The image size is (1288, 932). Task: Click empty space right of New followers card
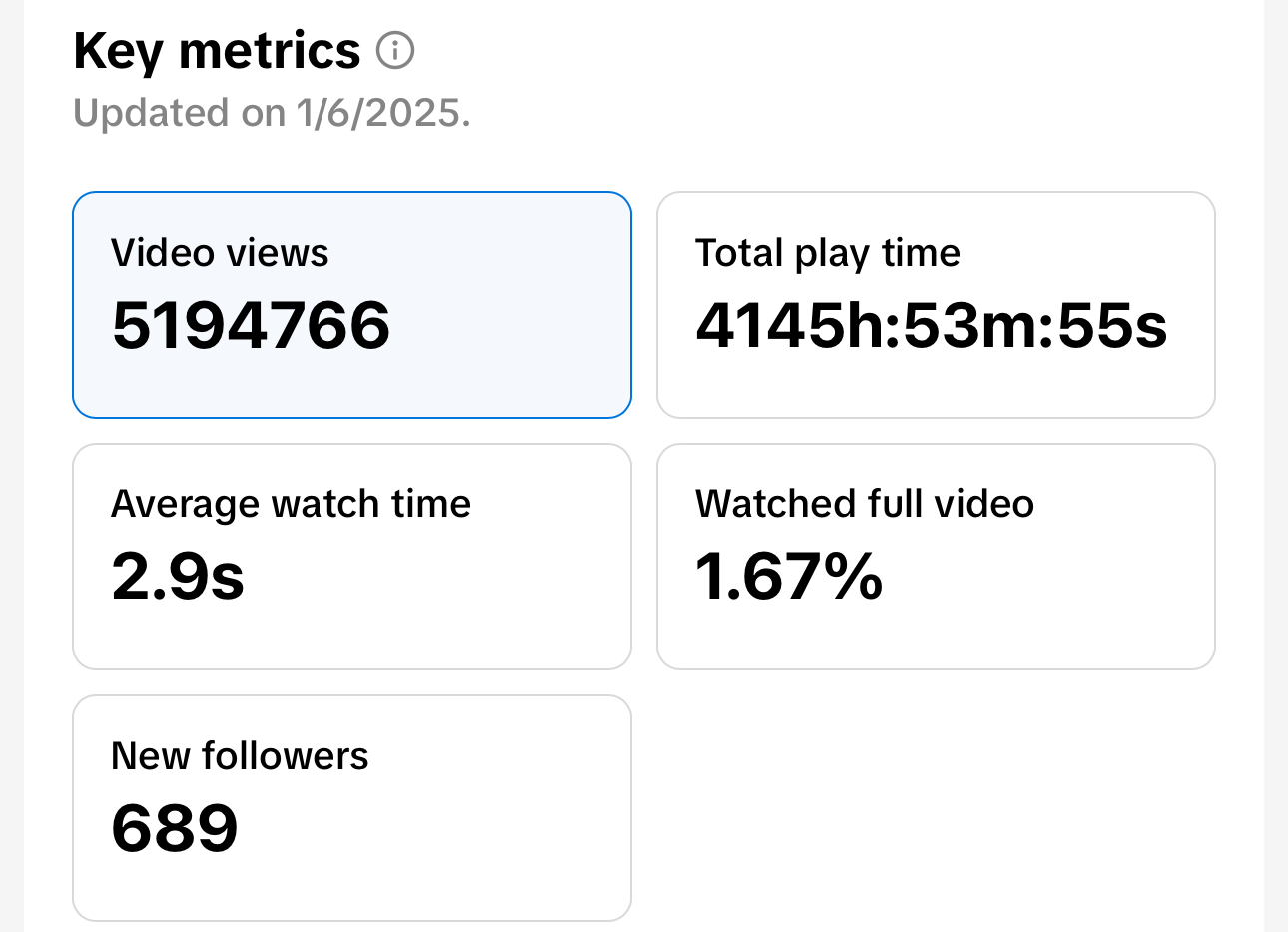(936, 809)
